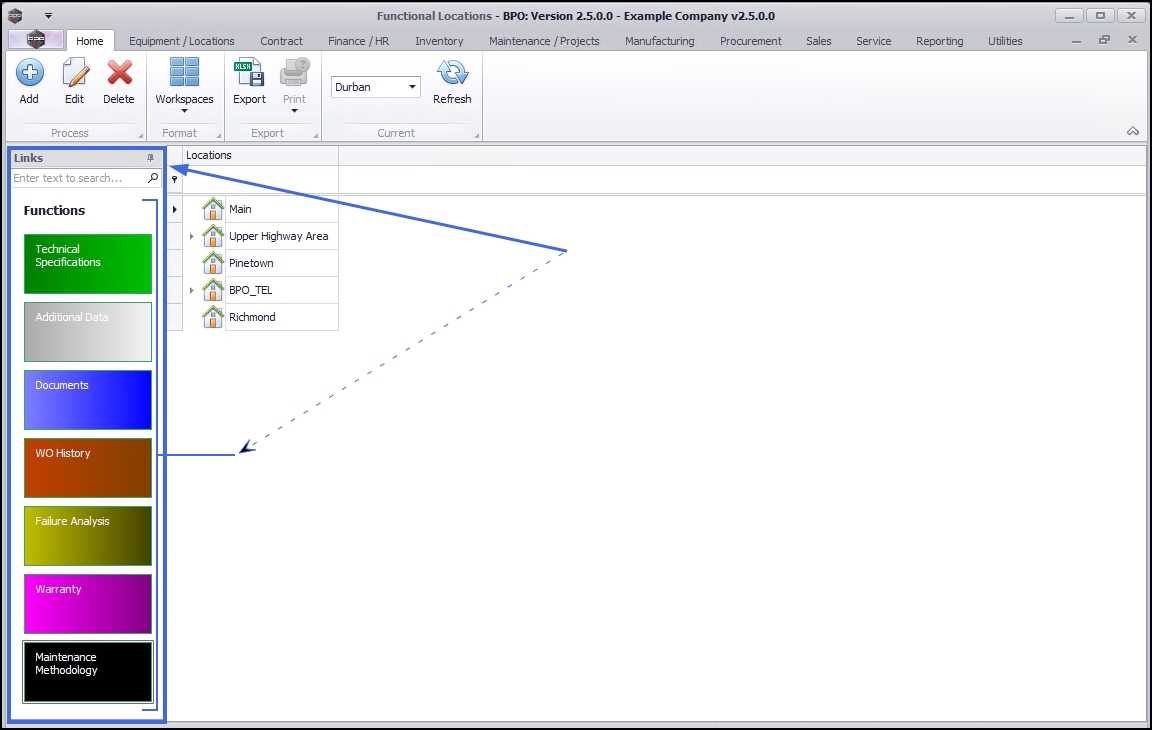Open the Documents tile
This screenshot has width=1152, height=730.
point(88,400)
